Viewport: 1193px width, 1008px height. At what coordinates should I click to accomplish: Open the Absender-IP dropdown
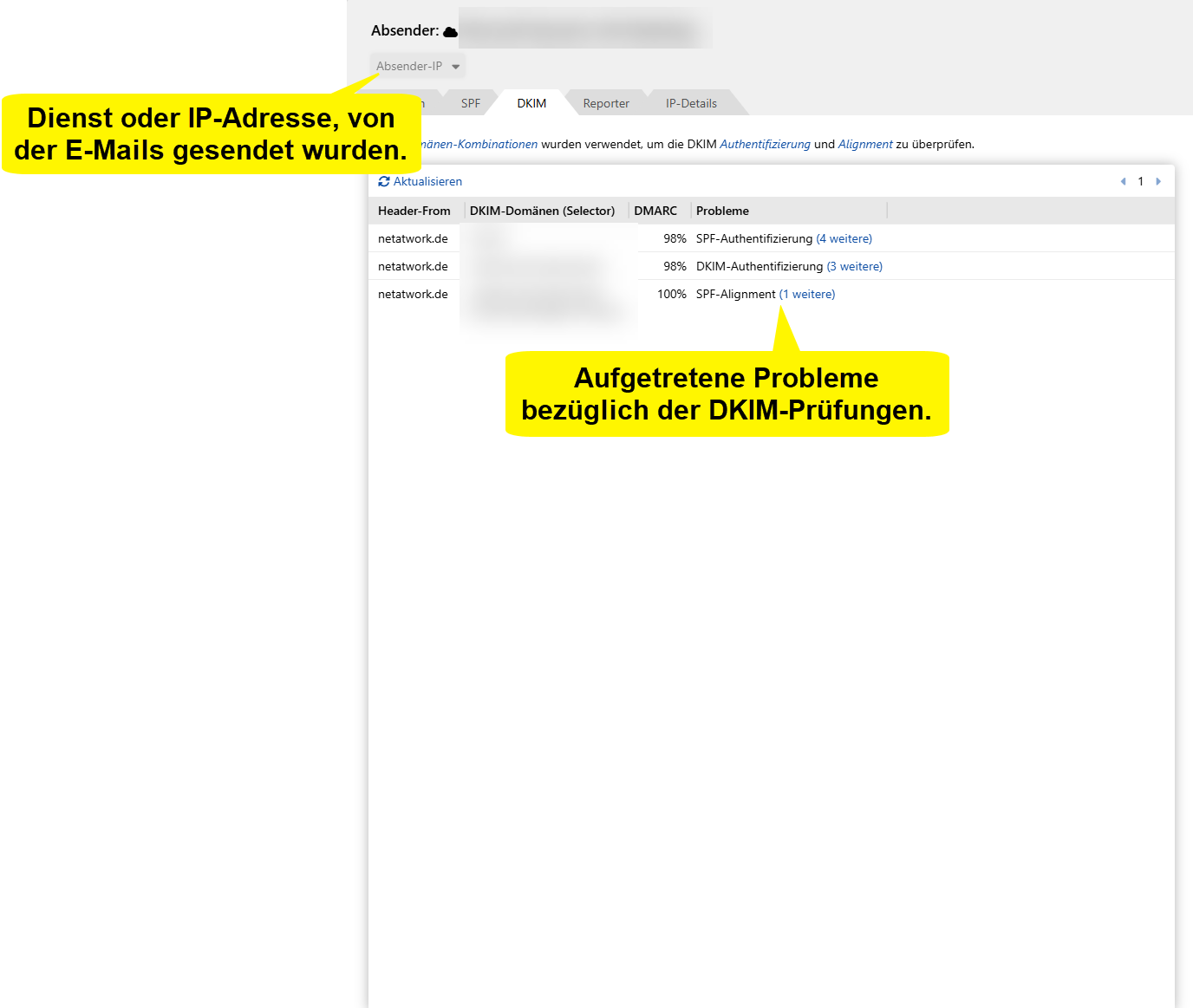(418, 66)
